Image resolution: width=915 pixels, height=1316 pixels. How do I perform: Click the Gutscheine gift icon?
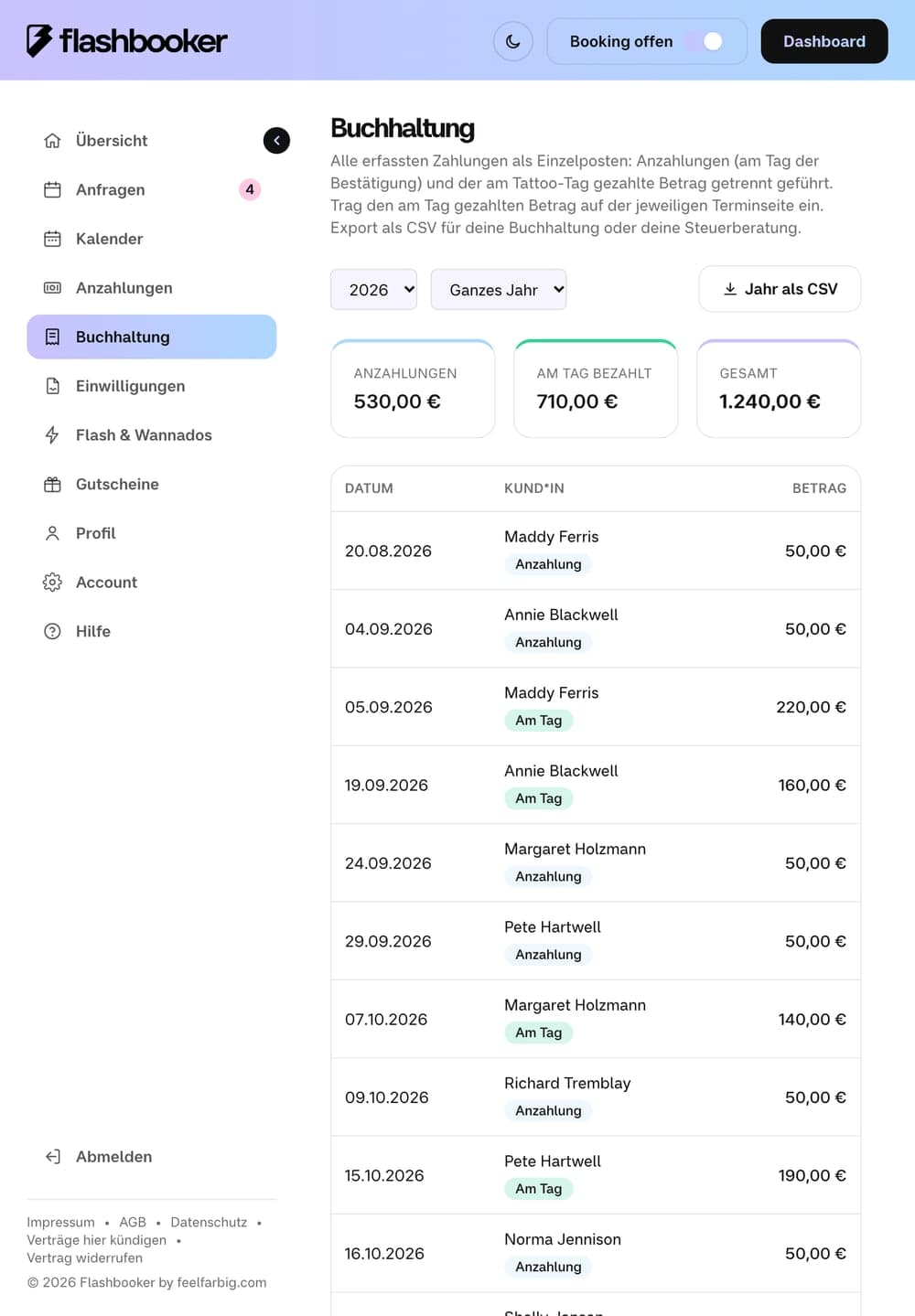(x=52, y=484)
